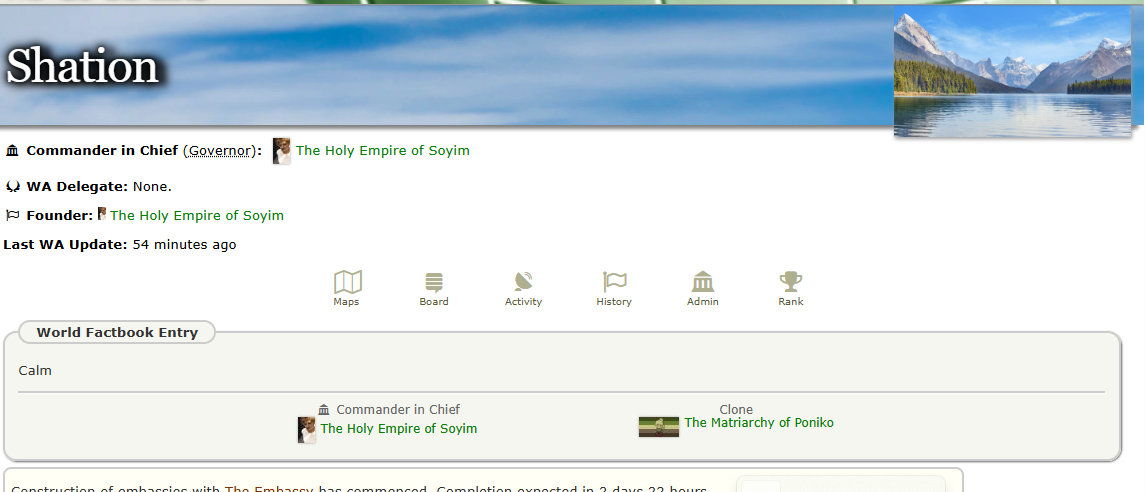
Task: Click Soyim's flag in the factbook box
Action: (307, 430)
